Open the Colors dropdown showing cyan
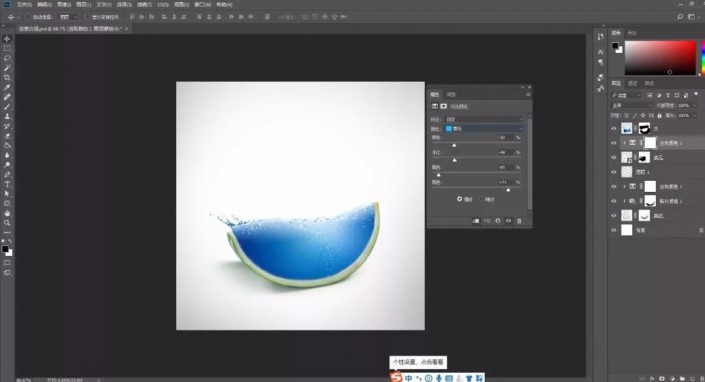705x382 pixels. pos(484,129)
